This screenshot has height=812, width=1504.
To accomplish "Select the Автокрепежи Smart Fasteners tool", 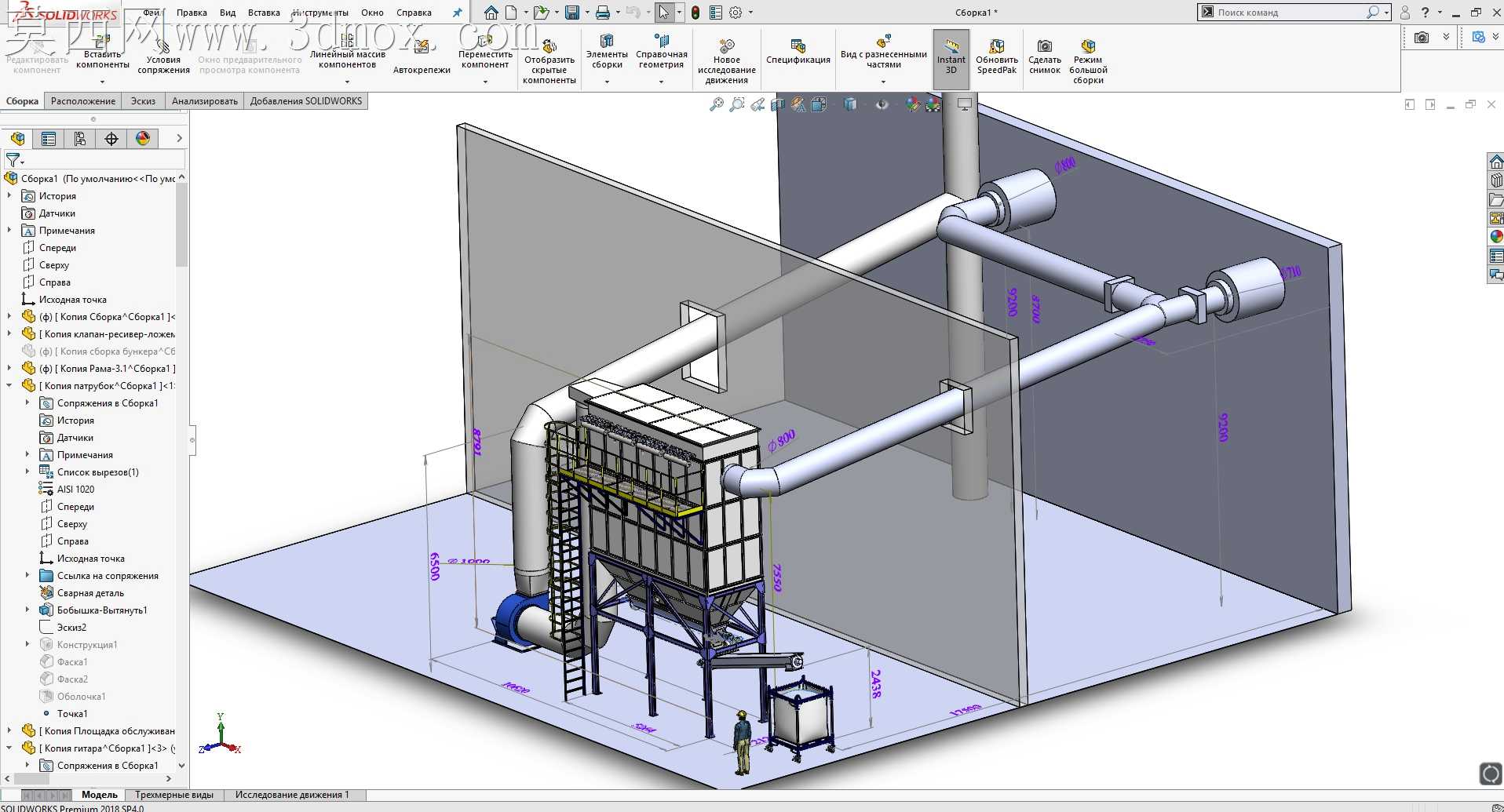I will click(x=422, y=56).
